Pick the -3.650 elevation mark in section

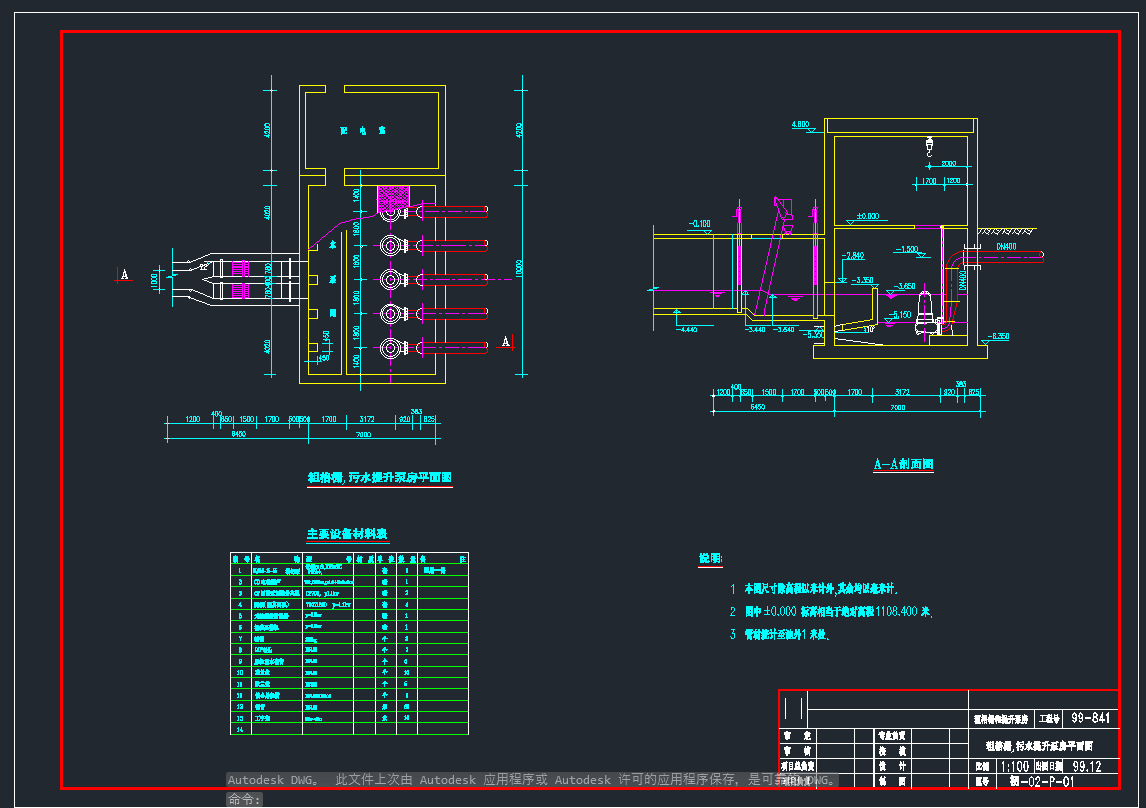pos(905,286)
